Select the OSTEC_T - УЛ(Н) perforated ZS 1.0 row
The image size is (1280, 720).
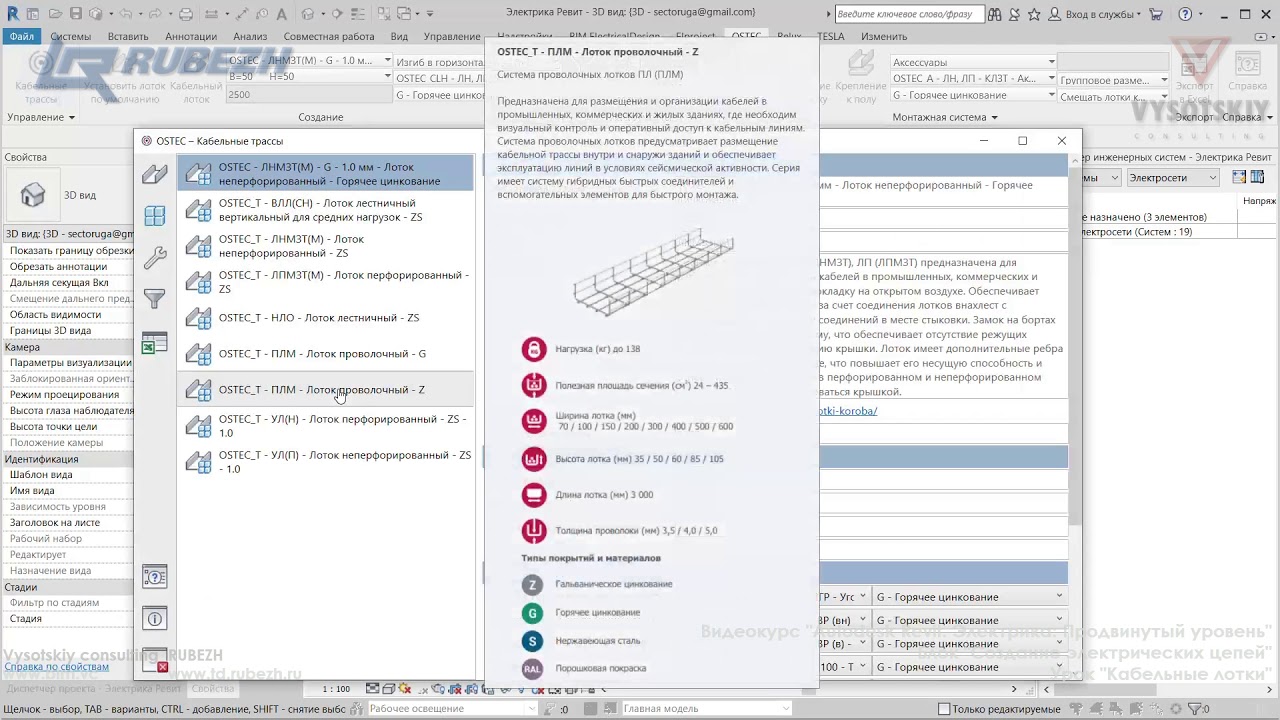(325, 426)
